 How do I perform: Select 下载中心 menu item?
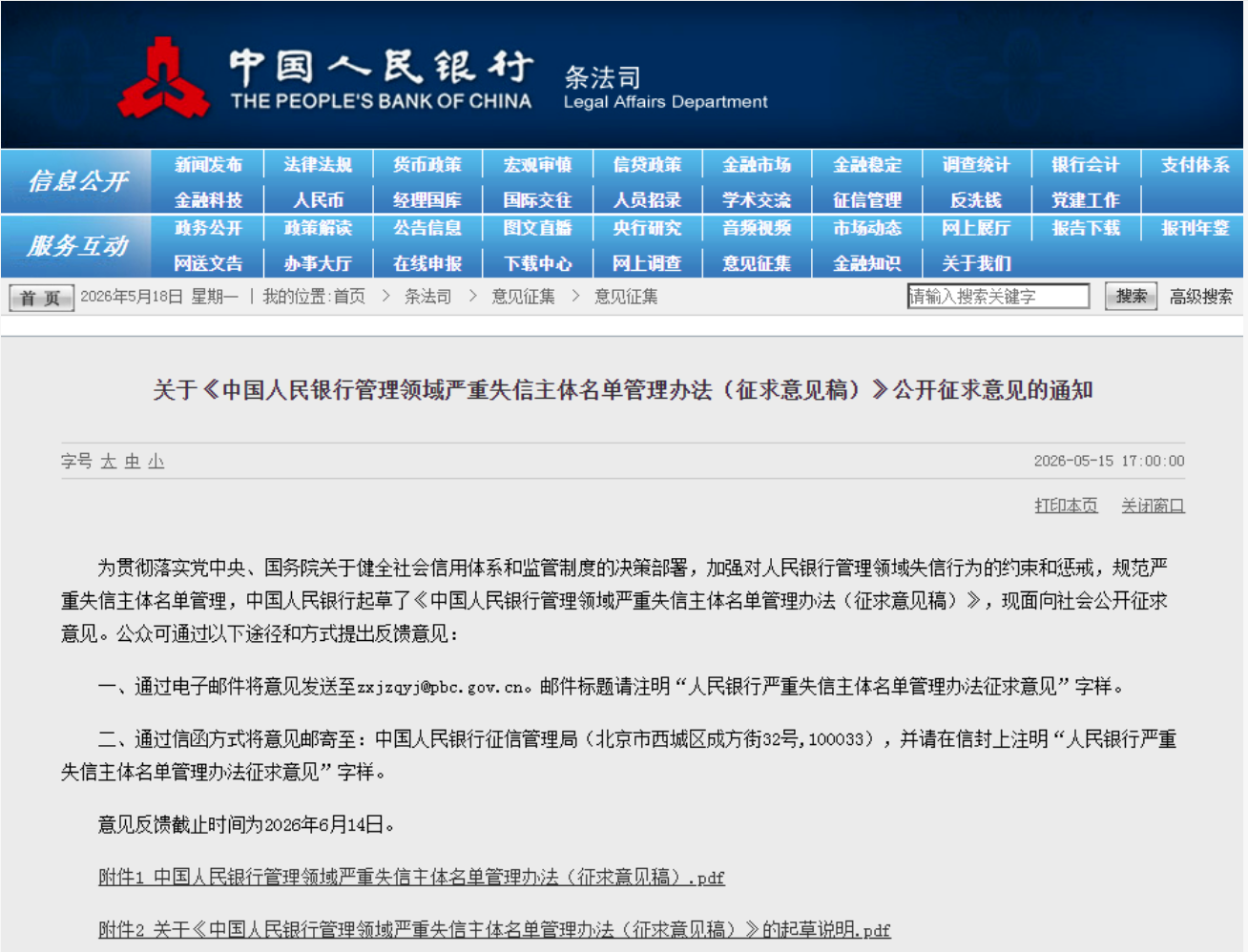tap(537, 263)
